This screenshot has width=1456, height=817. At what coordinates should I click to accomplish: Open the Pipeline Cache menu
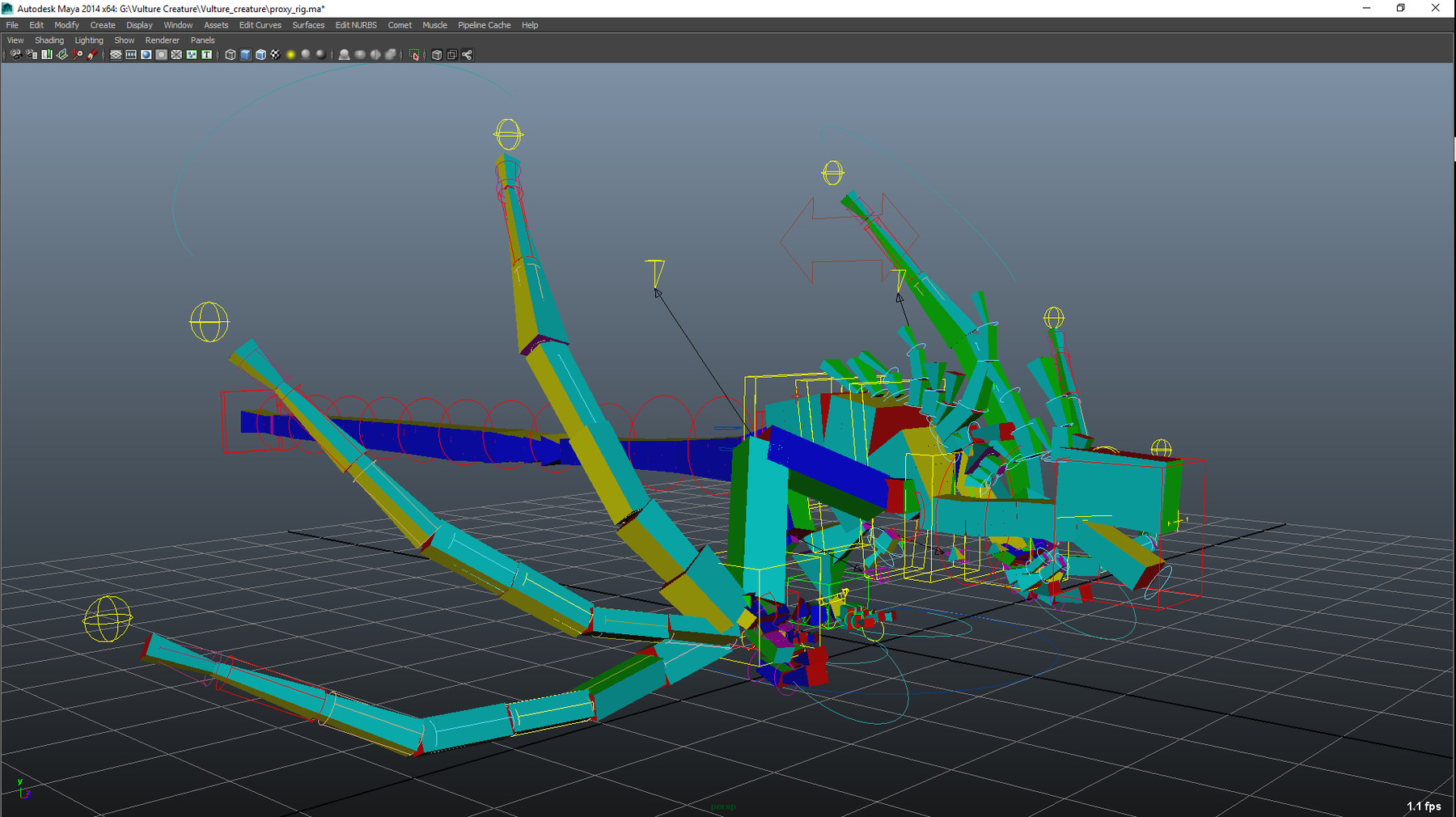click(x=484, y=25)
